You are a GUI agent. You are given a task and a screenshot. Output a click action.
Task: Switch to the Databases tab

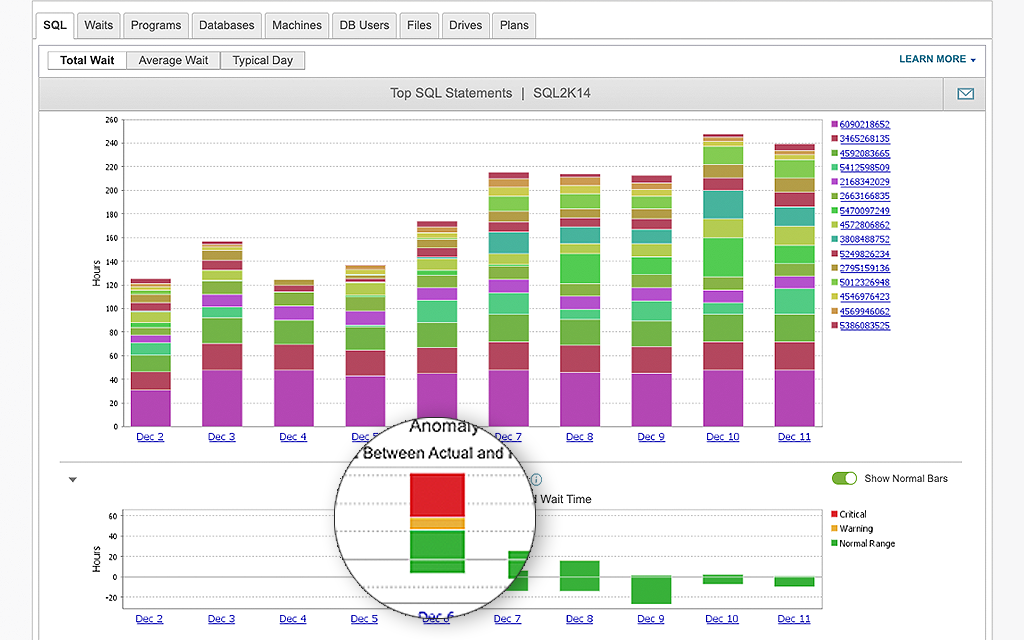coord(226,25)
